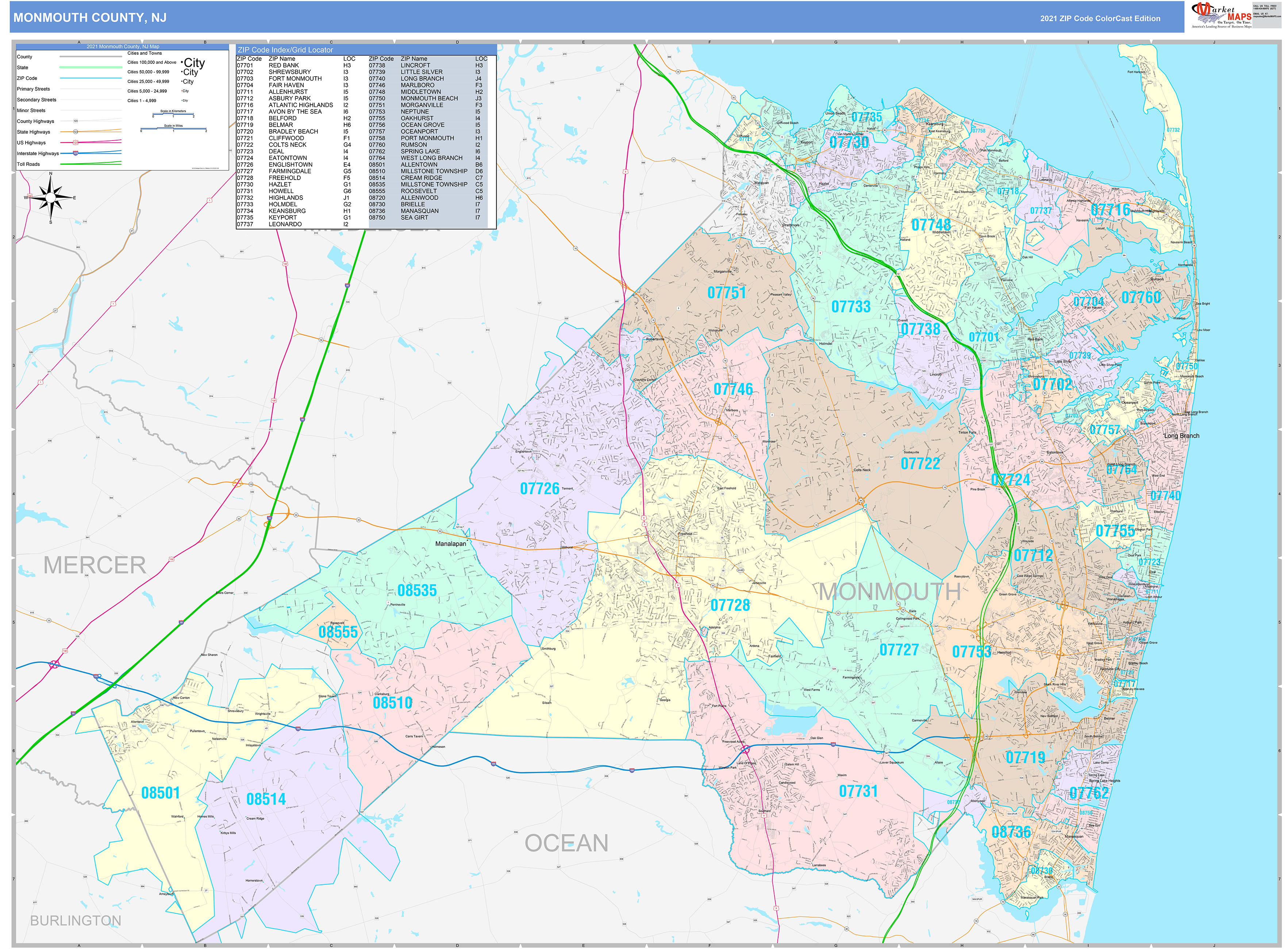Image resolution: width=1288 pixels, height=949 pixels.
Task: Click blue '07753' ZIP label on map
Action: pos(972,652)
